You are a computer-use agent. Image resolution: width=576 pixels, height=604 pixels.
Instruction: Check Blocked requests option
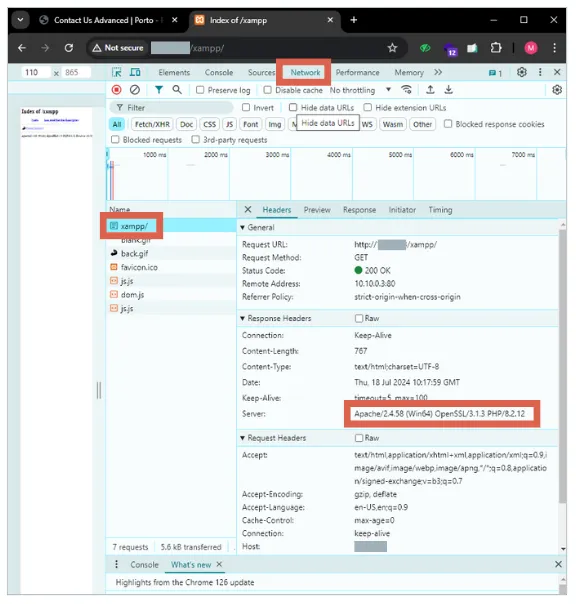click(x=115, y=139)
